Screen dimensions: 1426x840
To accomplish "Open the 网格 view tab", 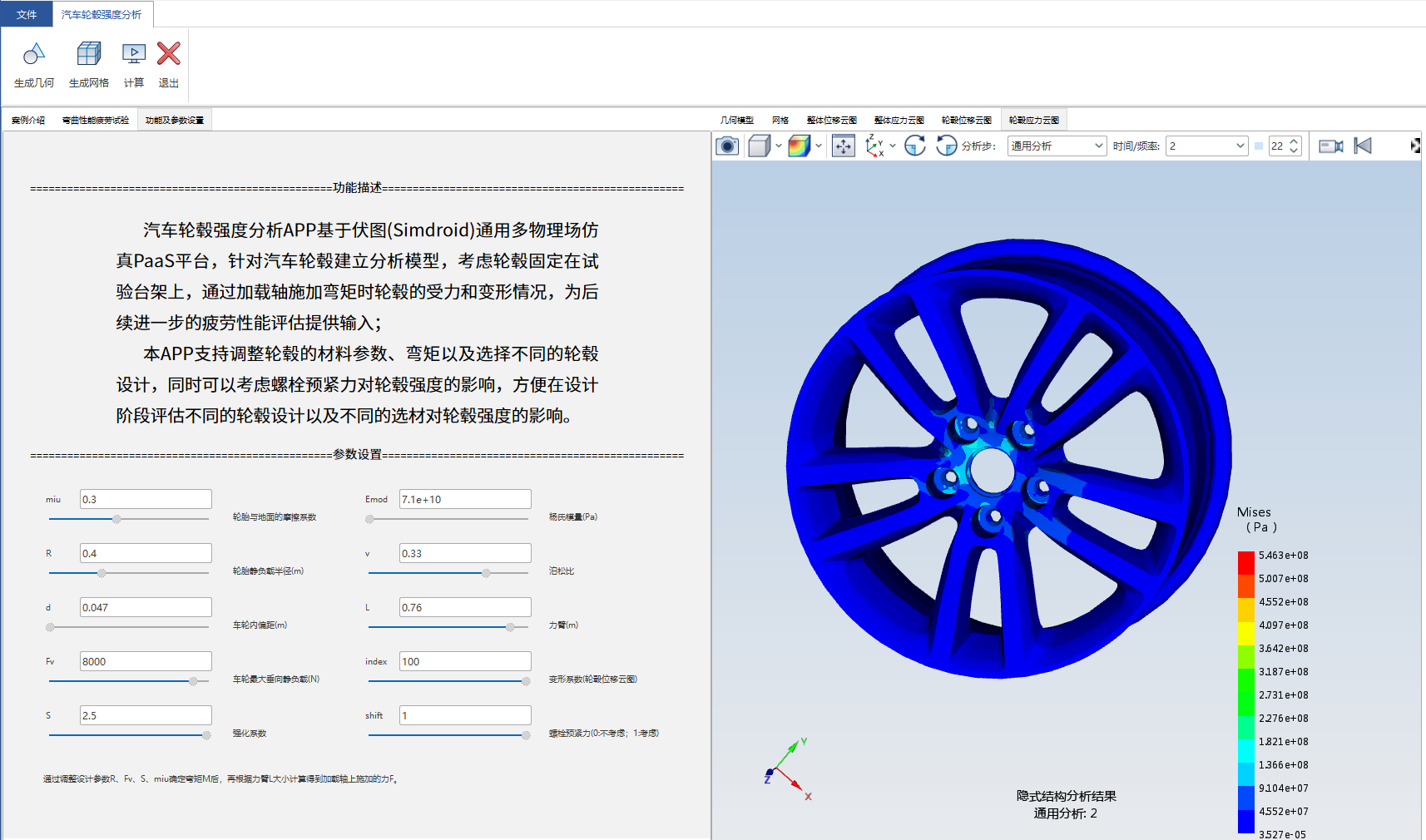I will (x=780, y=120).
